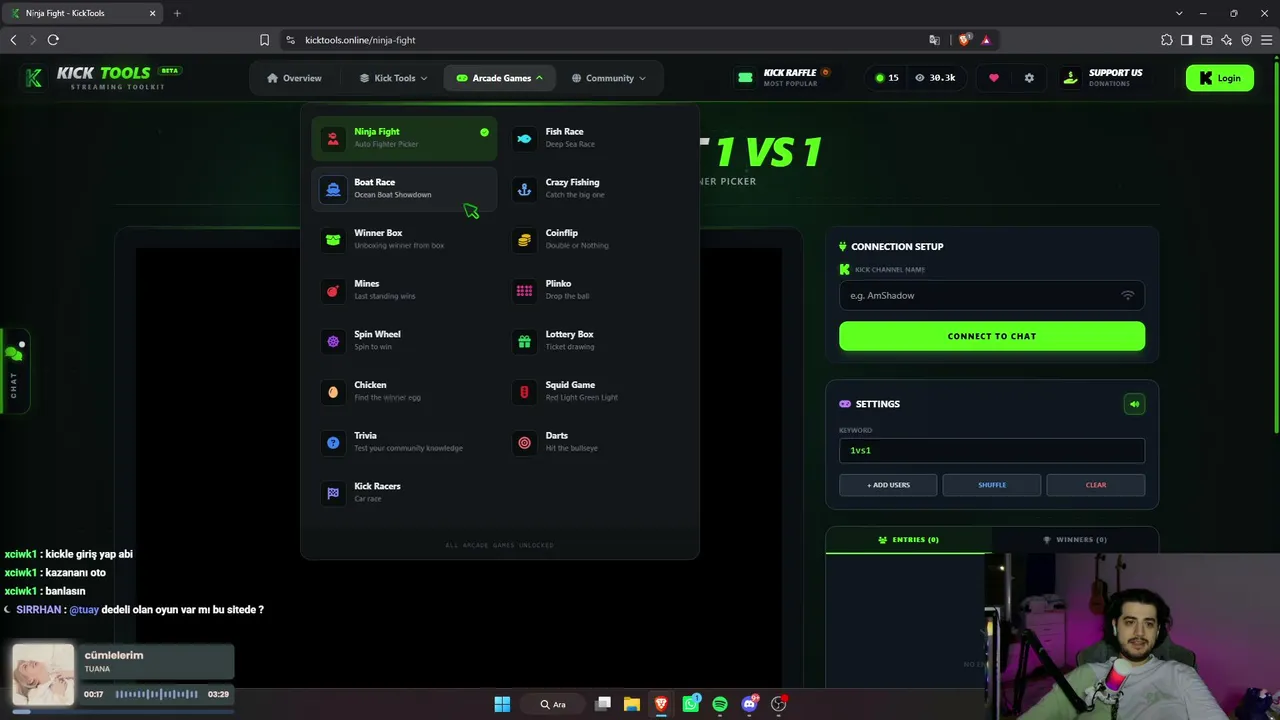Image resolution: width=1280 pixels, height=720 pixels.
Task: Click the Keyword field containing 1vs1
Action: click(x=992, y=450)
